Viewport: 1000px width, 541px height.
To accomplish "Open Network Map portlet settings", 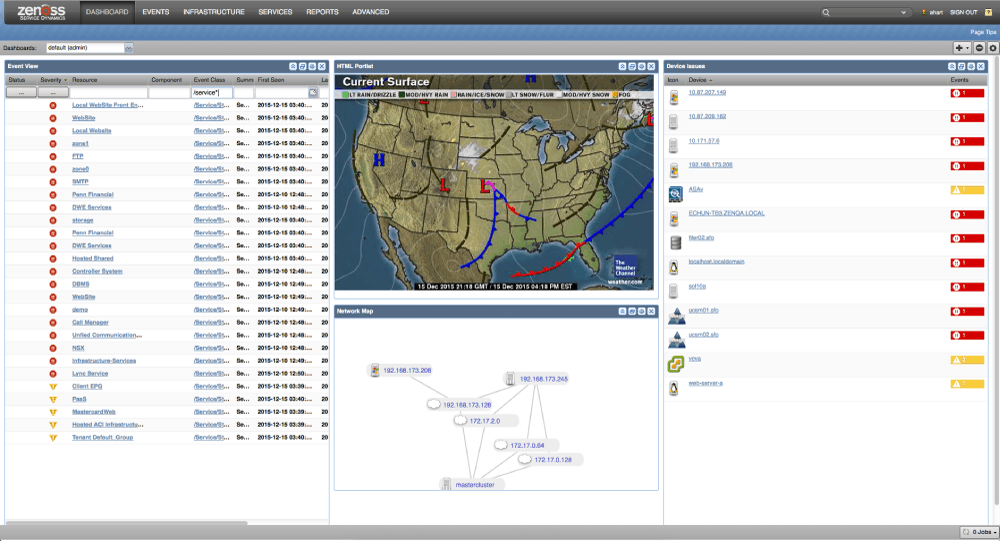I will [x=642, y=311].
